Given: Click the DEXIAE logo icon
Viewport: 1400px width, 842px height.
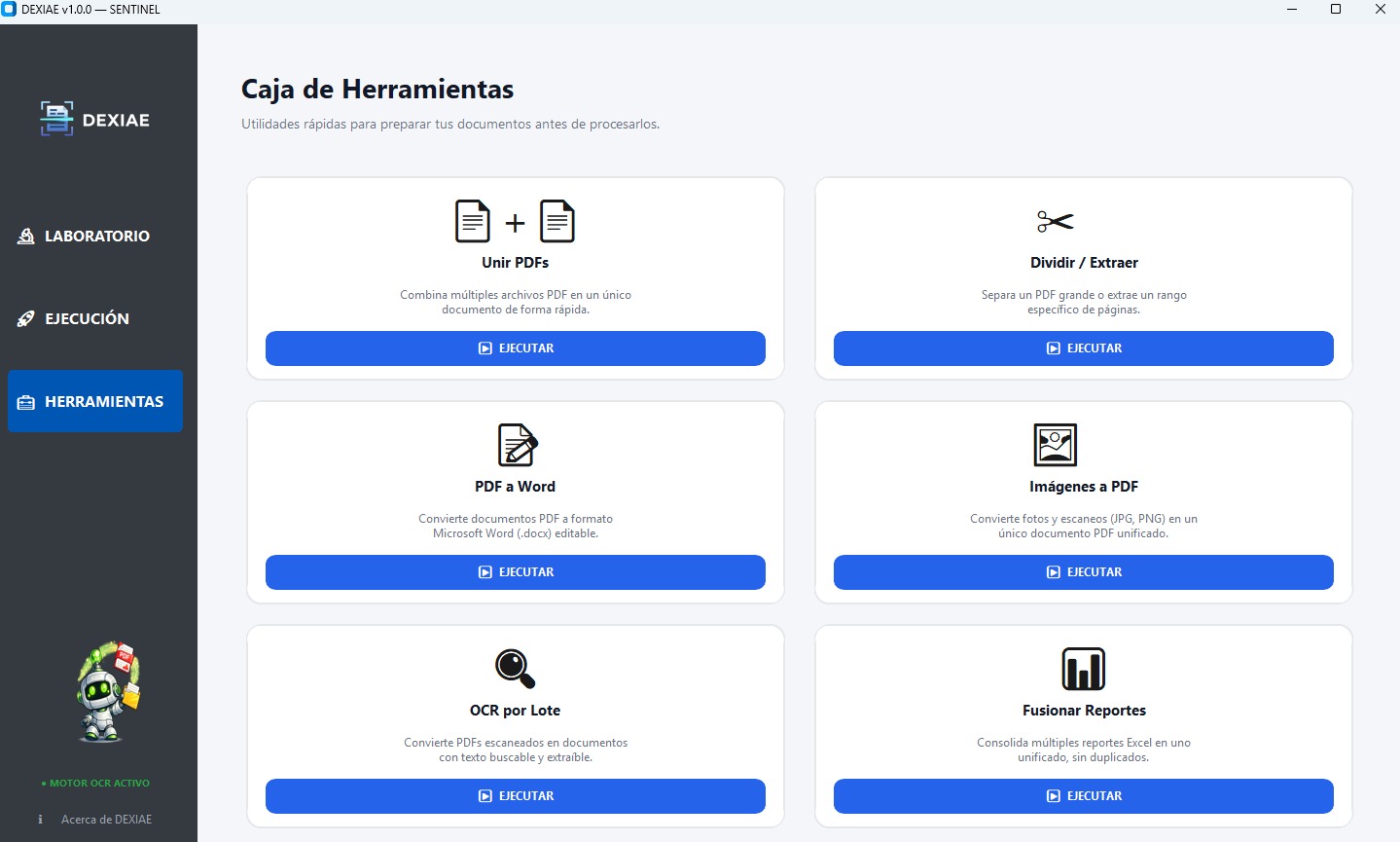Looking at the screenshot, I should point(55,119).
